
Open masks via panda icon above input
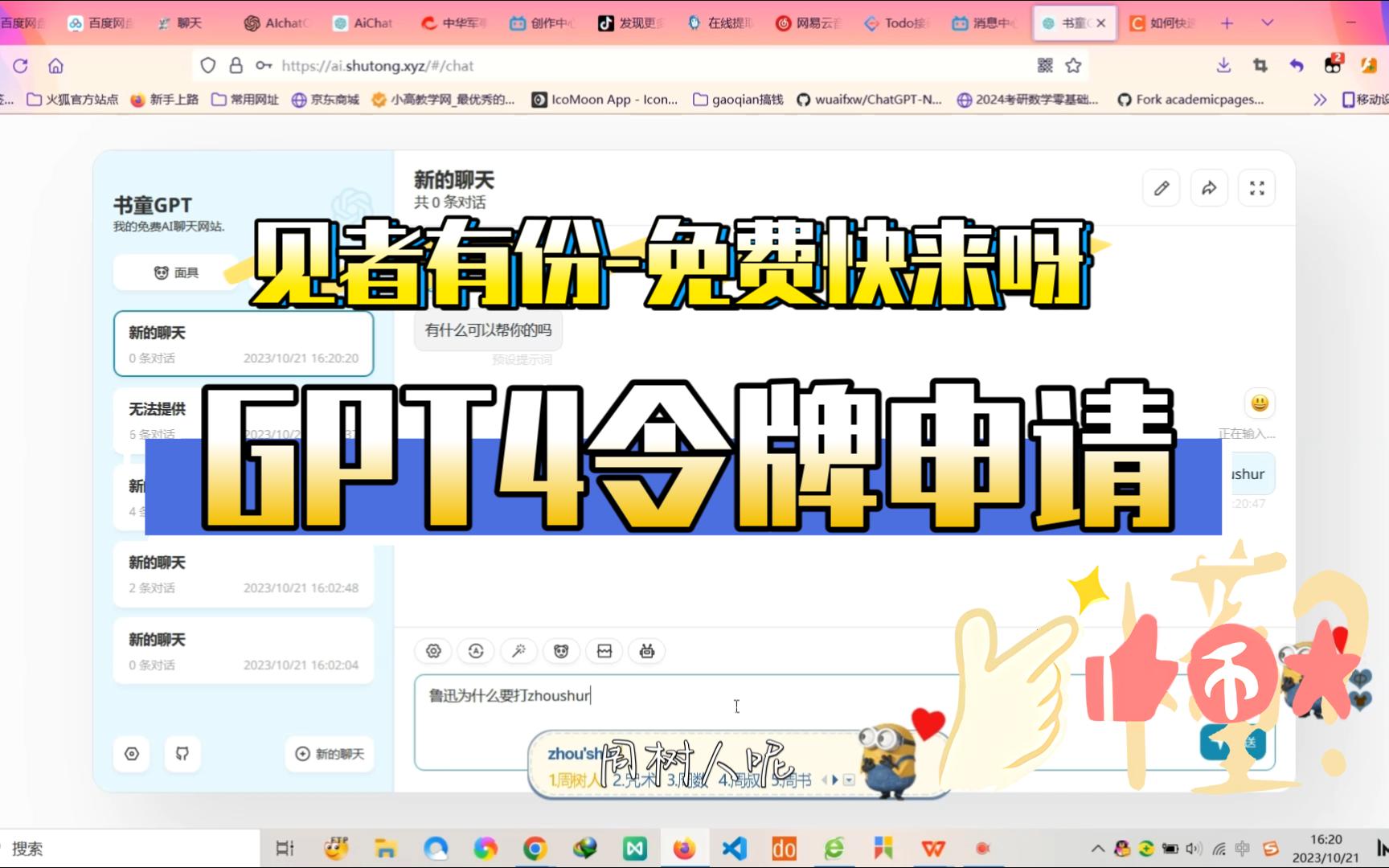561,651
